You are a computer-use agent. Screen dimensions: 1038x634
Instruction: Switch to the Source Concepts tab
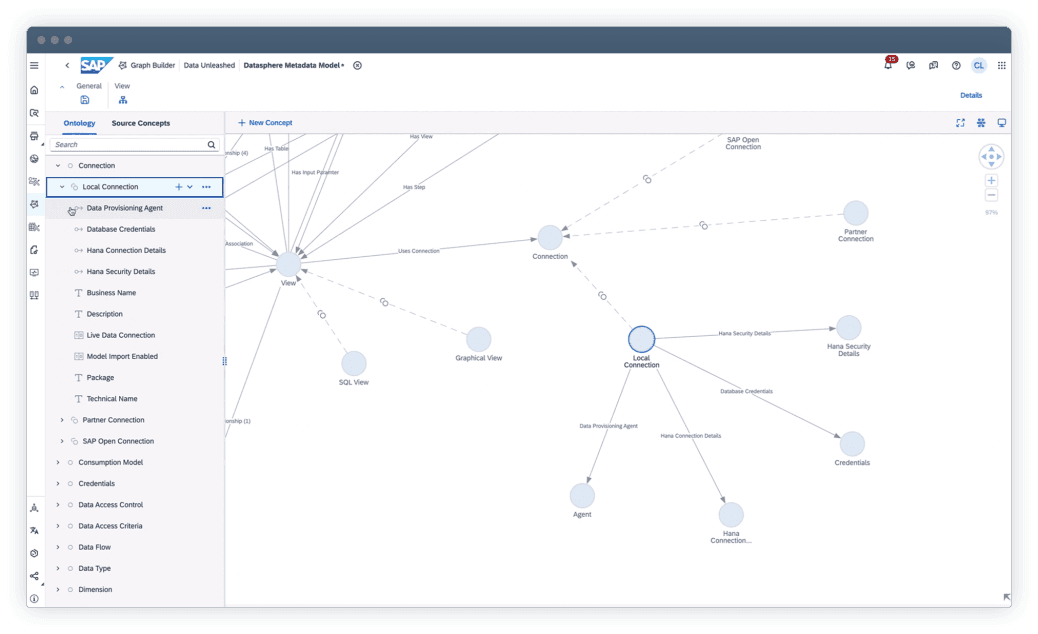coord(140,123)
